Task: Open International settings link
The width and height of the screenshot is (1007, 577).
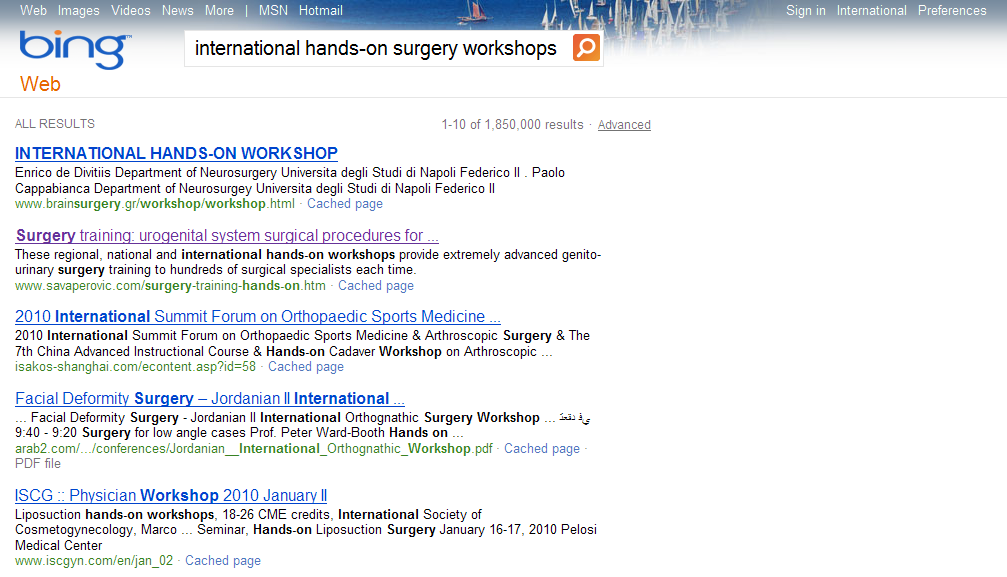Action: click(871, 11)
